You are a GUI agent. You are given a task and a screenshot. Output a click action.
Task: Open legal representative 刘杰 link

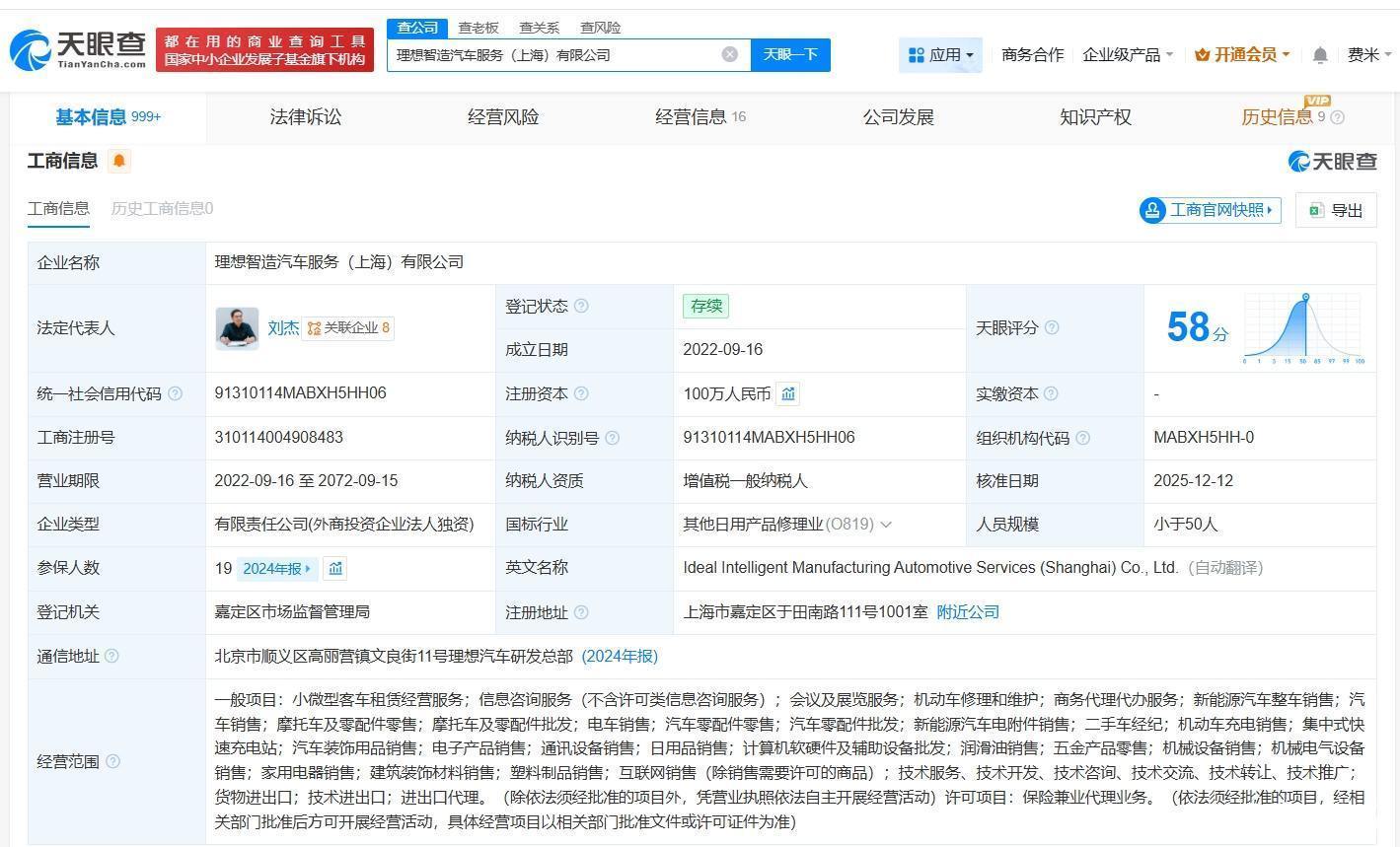(x=283, y=328)
